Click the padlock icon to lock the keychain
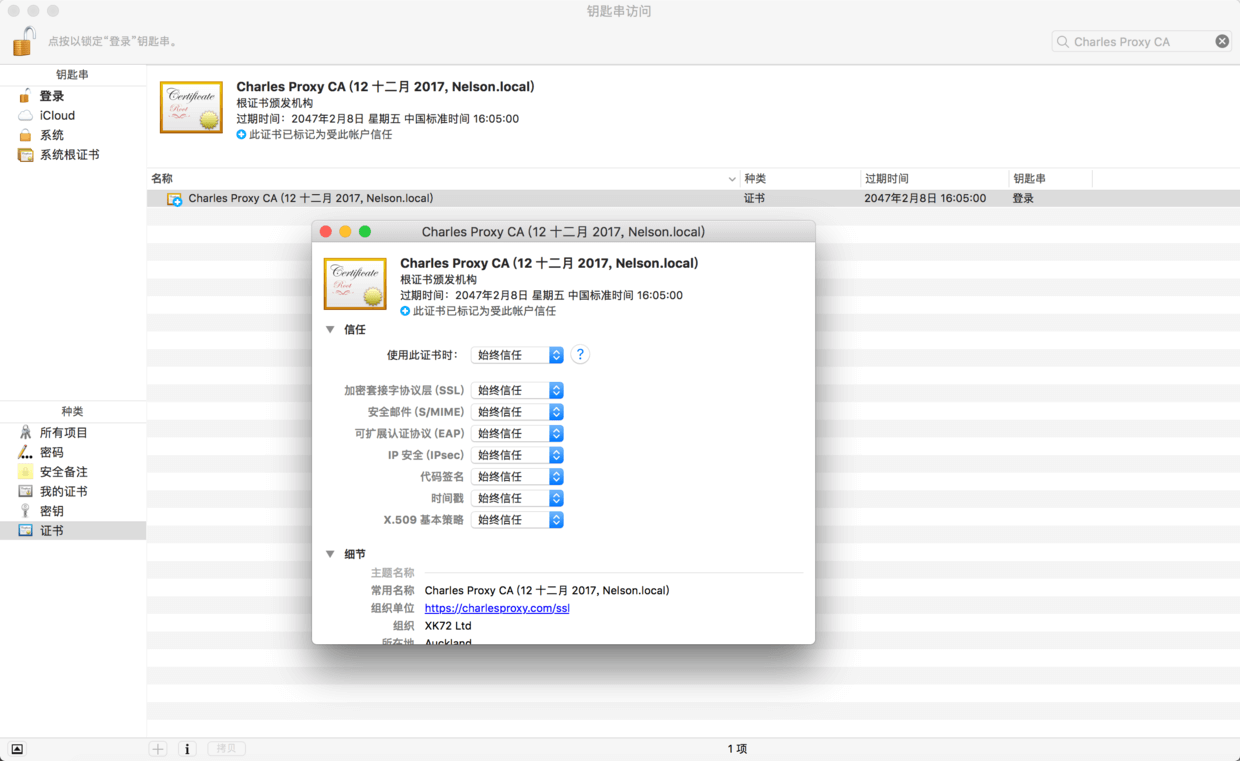The width and height of the screenshot is (1240, 761). (x=24, y=41)
